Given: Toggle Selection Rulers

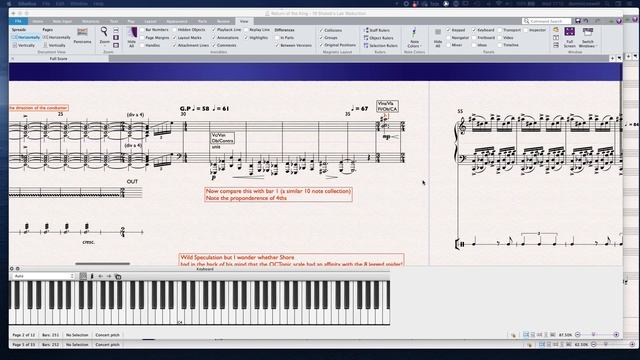Looking at the screenshot, I should 380,46.
